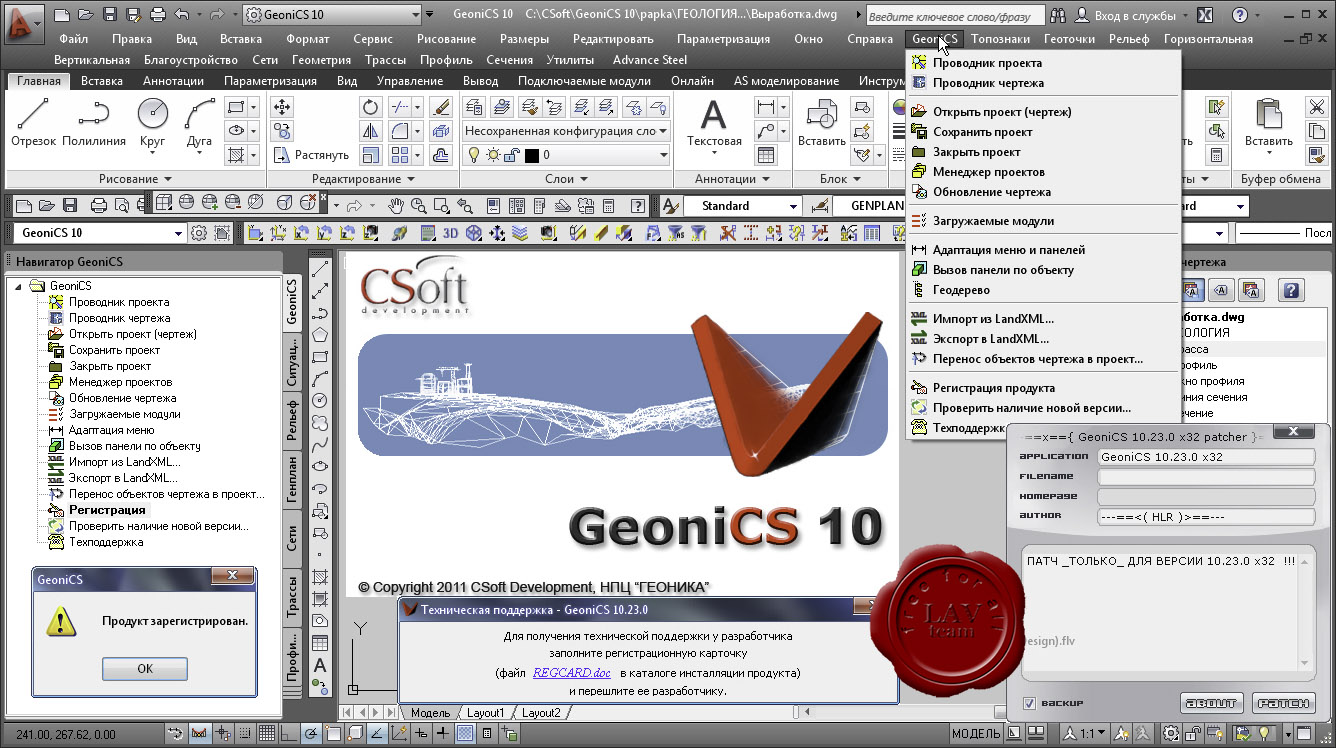
Task: Open the Топознаки menu
Action: (x=1000, y=39)
